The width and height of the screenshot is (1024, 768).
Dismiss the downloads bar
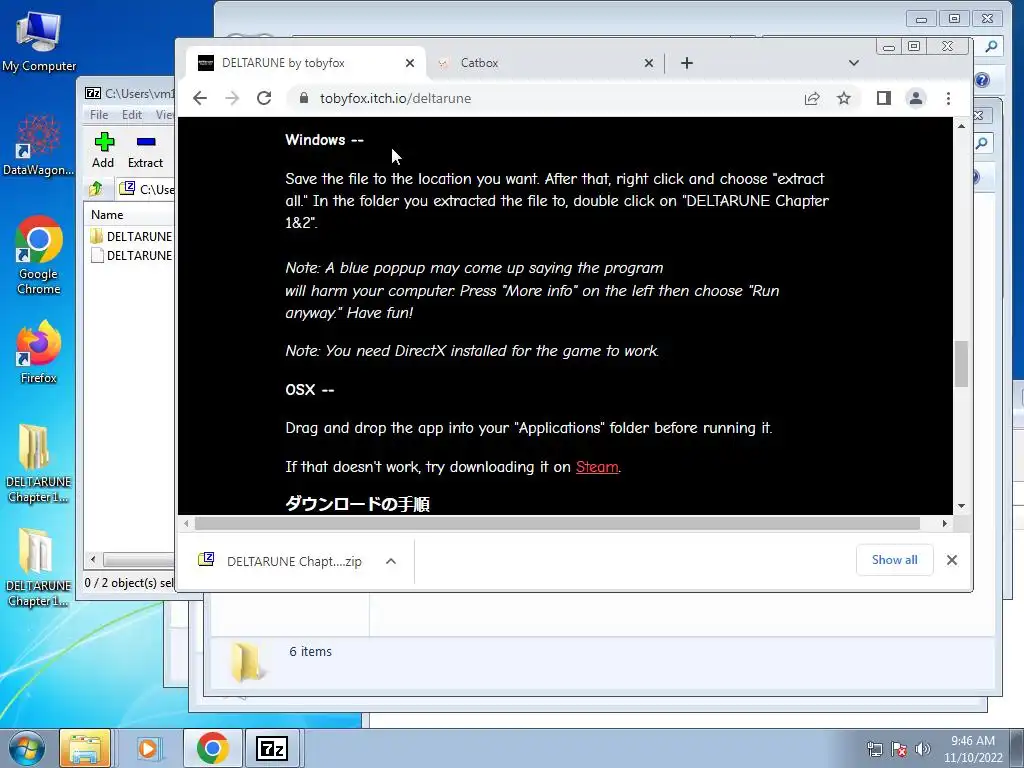tap(952, 560)
